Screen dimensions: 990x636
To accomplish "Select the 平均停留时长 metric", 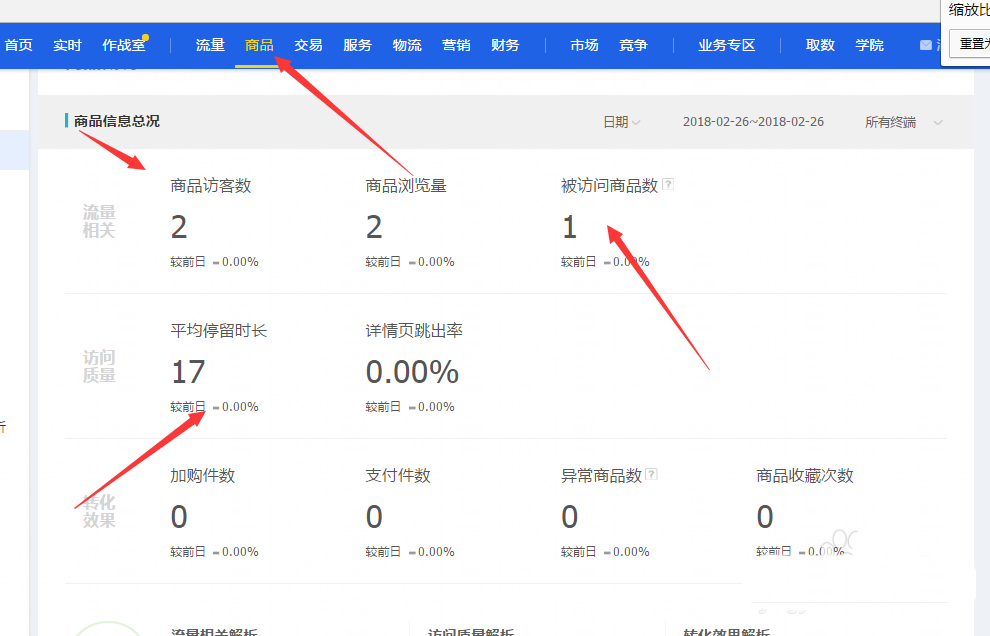I will 218,330.
